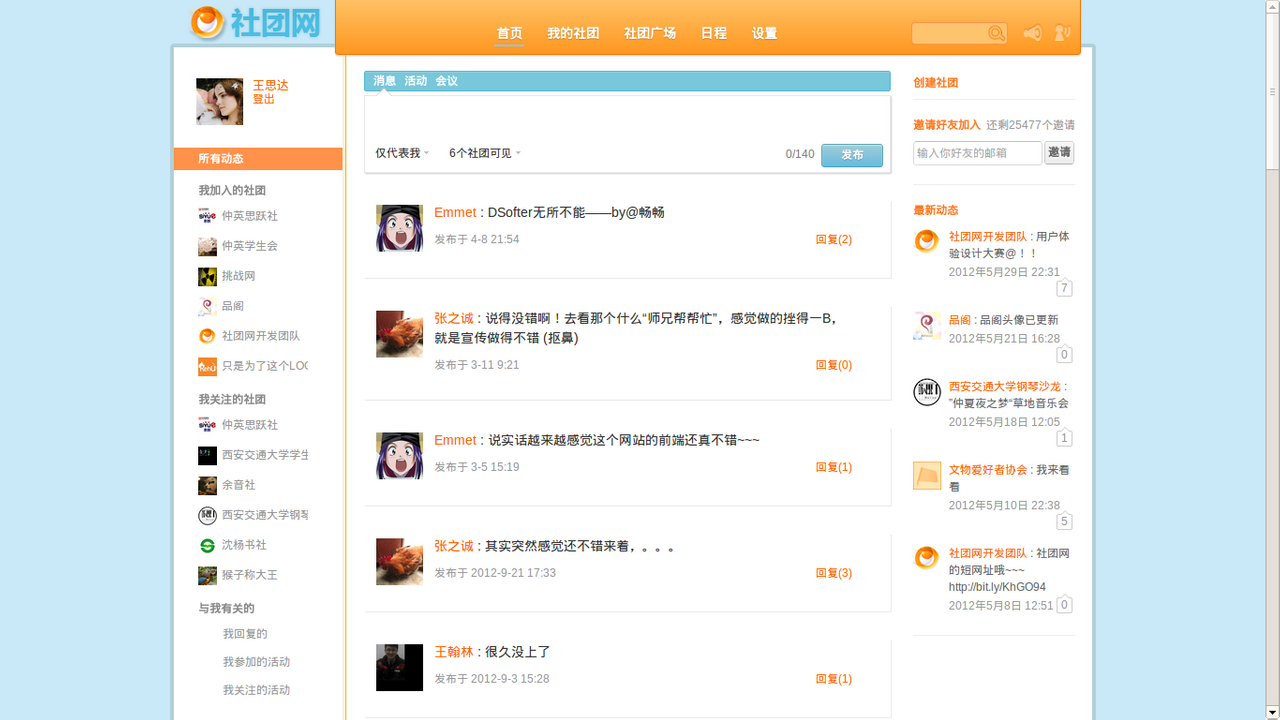Click the 还剩25477个邀请 text
This screenshot has height=720, width=1280.
coord(1031,125)
